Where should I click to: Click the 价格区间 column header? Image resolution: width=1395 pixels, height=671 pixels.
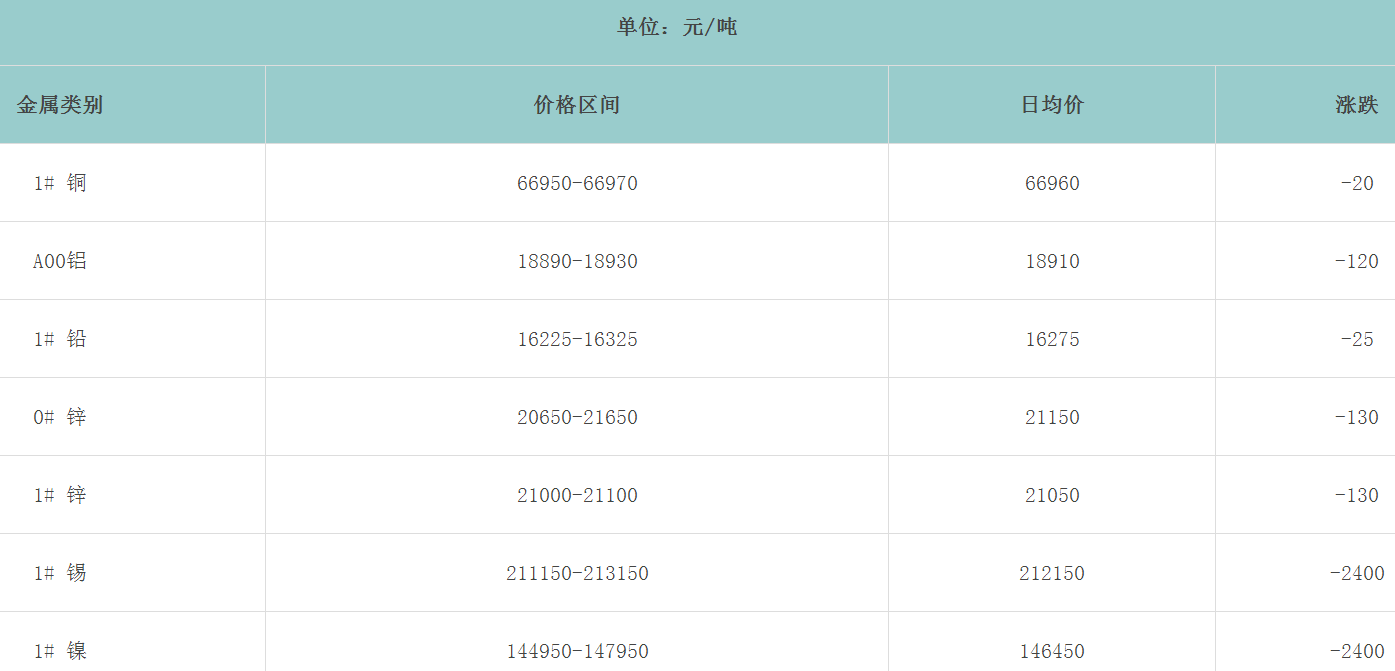point(577,105)
